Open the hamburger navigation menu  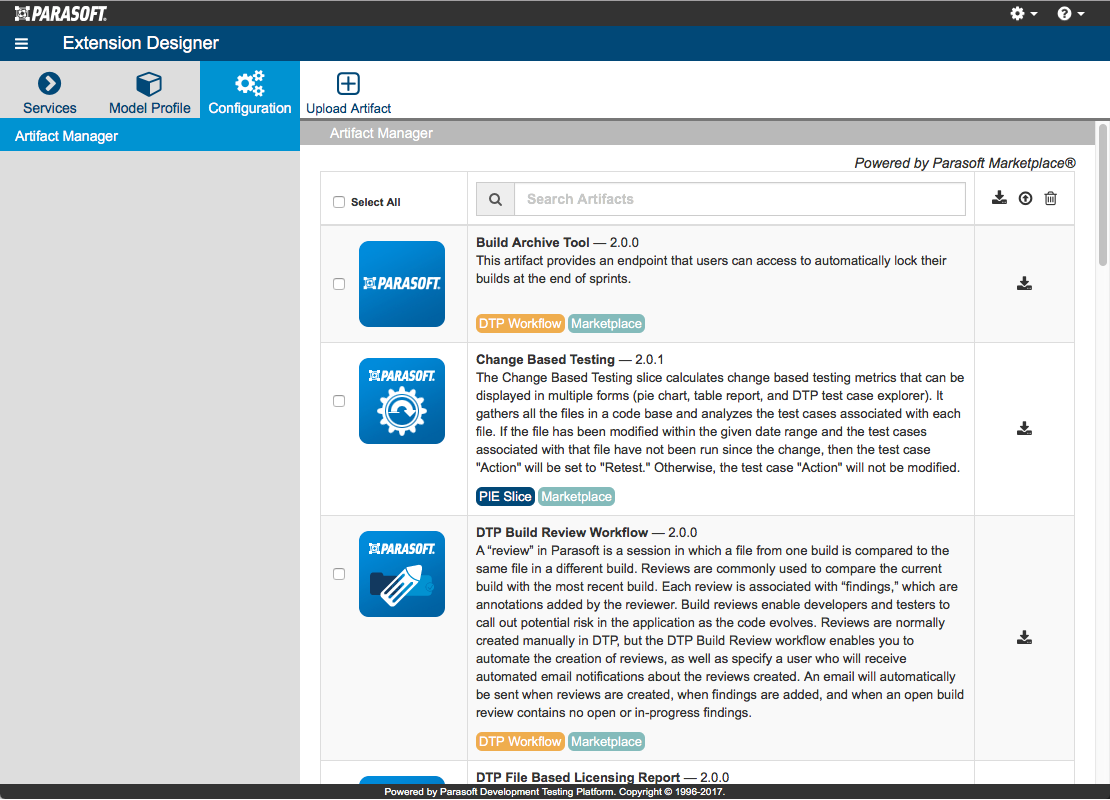21,44
